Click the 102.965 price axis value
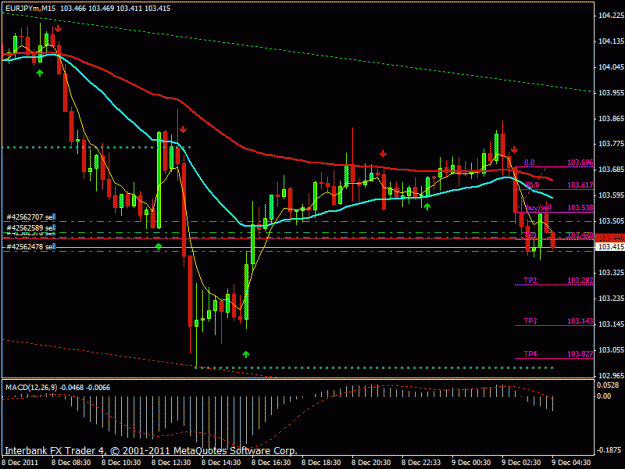This screenshot has height=469, width=625. tap(611, 375)
